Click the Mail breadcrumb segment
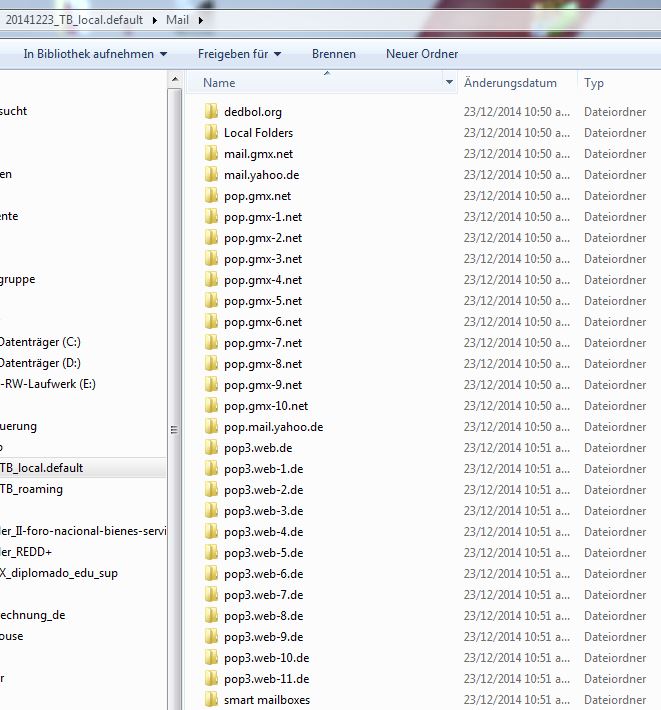661x710 pixels. click(177, 20)
